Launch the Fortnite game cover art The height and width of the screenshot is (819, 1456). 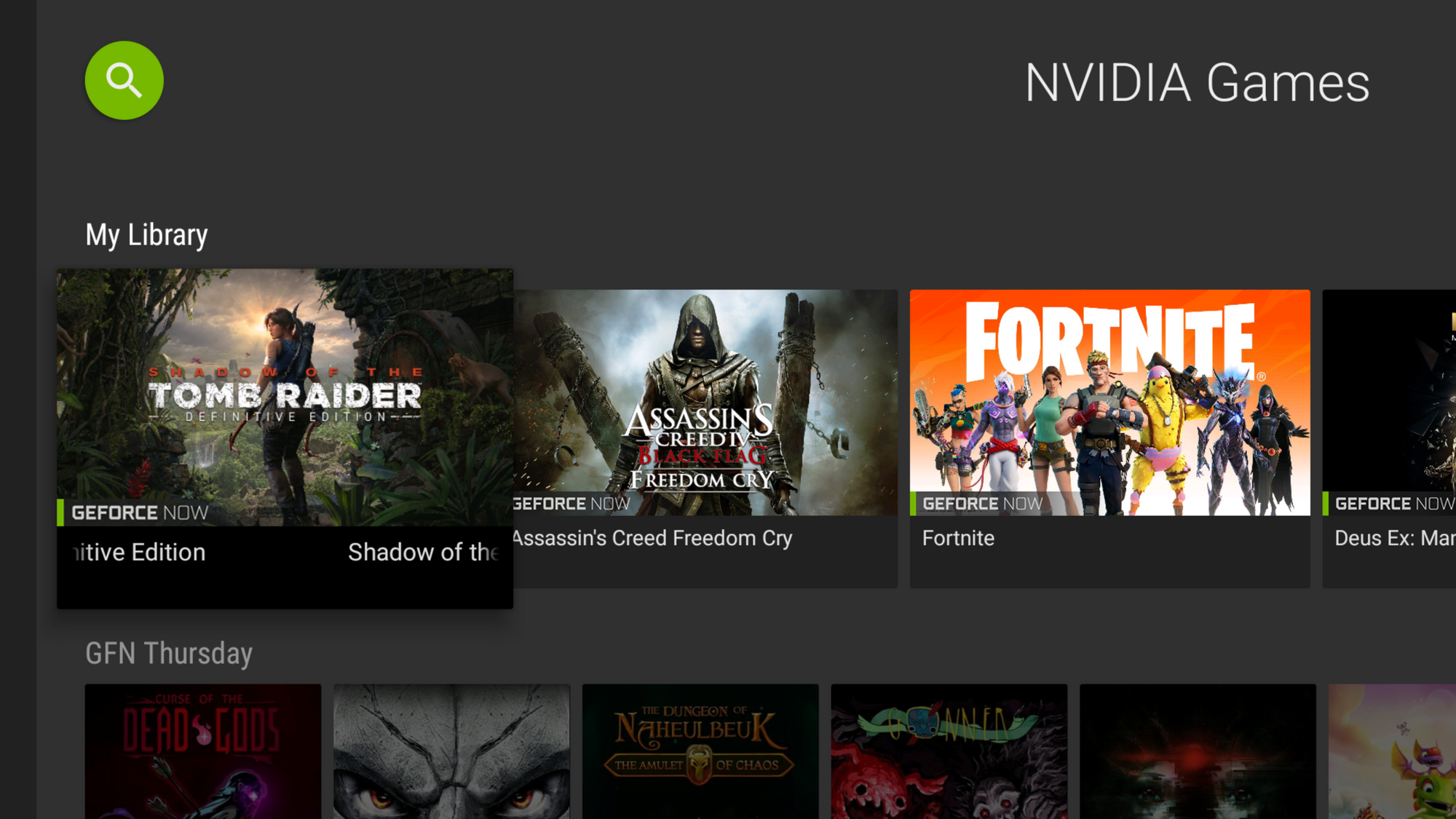coord(1109,403)
